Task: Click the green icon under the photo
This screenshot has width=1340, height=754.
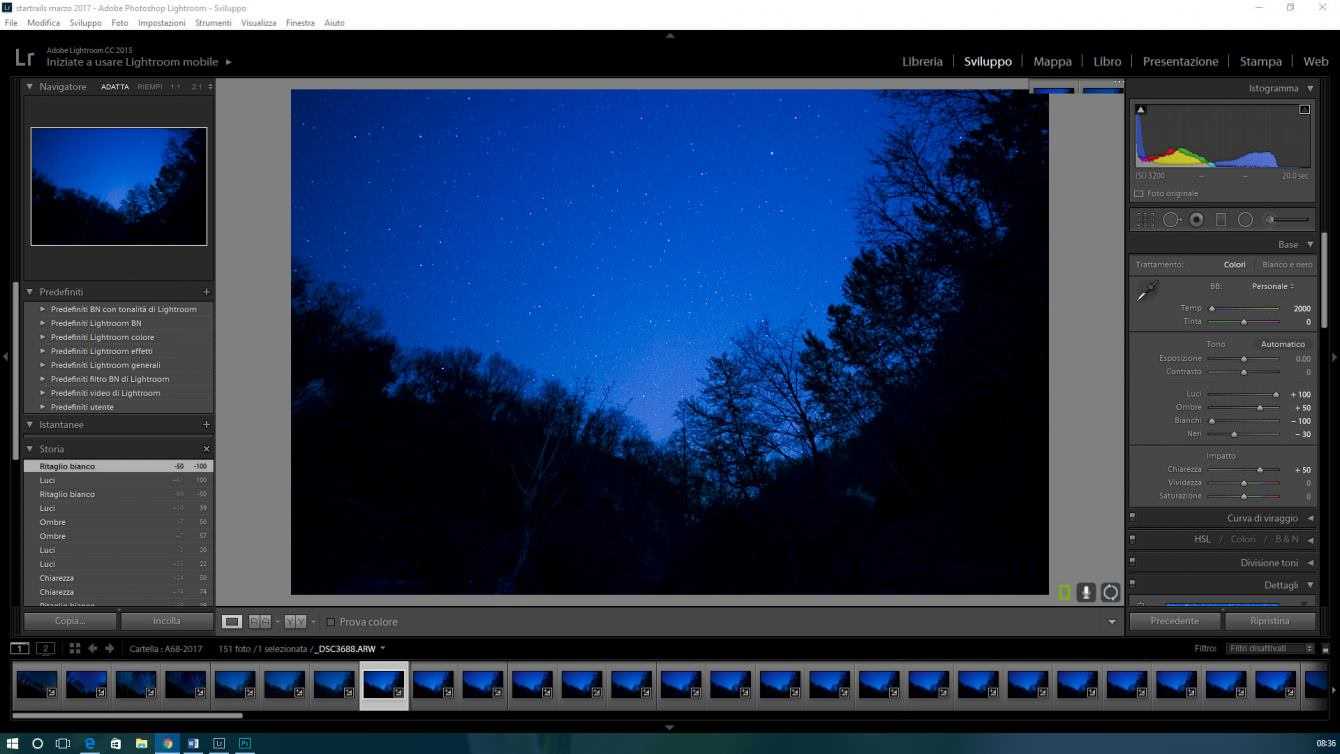Action: (1064, 592)
